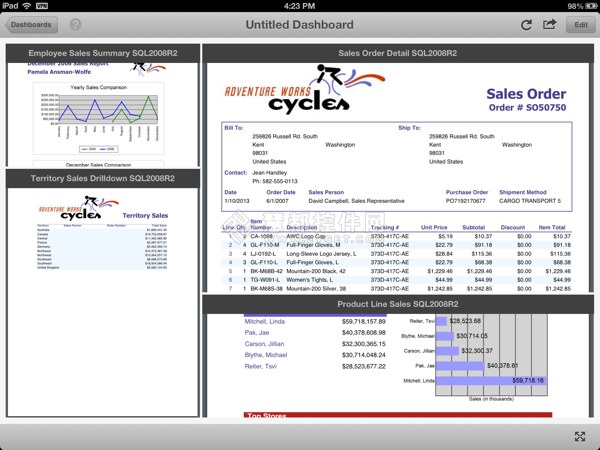Select Territory Sales Drilldown SQL2008R2 header
600x450 pixels.
click(x=103, y=178)
